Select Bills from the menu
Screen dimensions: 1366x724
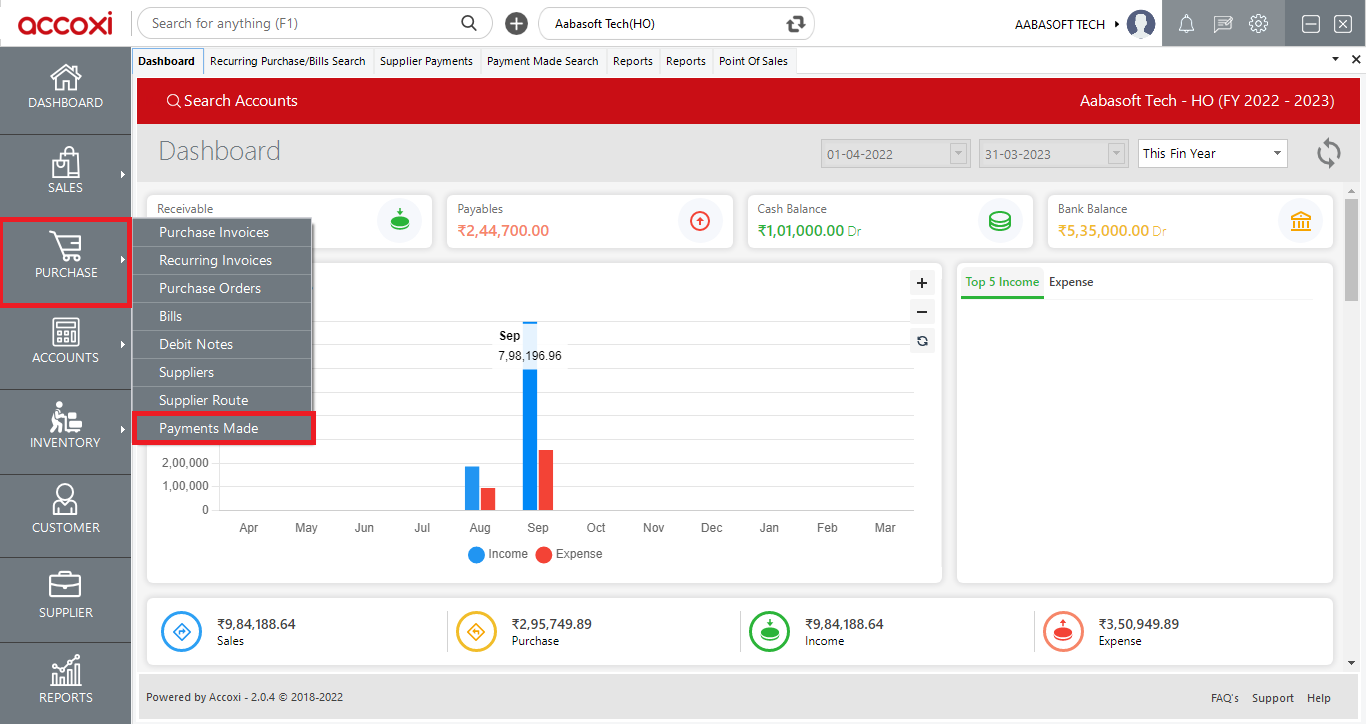(222, 316)
